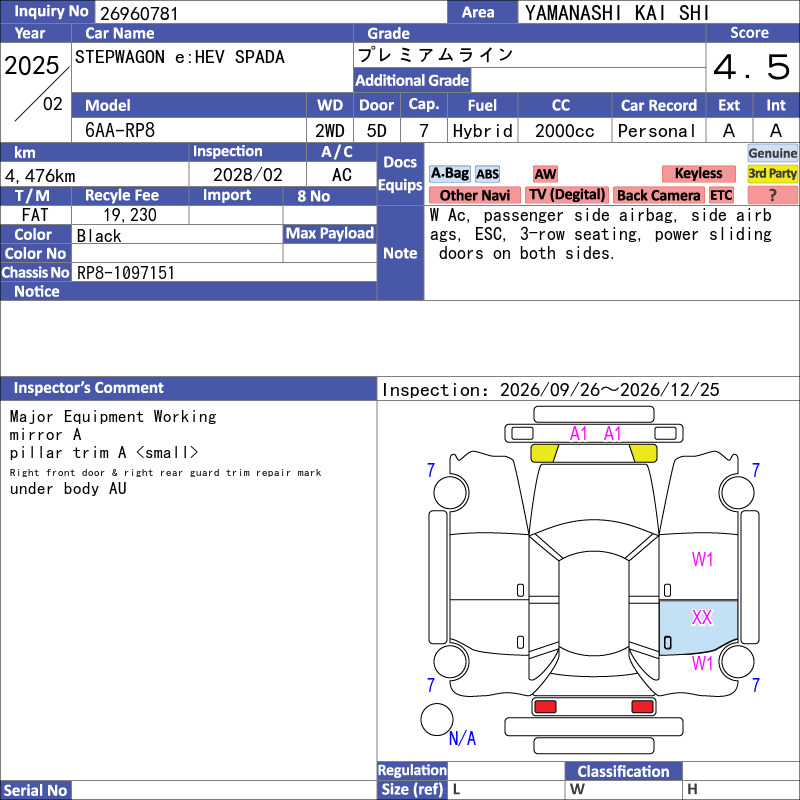Click the A-Bag equipment badge
800x800 pixels.
pyautogui.click(x=449, y=174)
